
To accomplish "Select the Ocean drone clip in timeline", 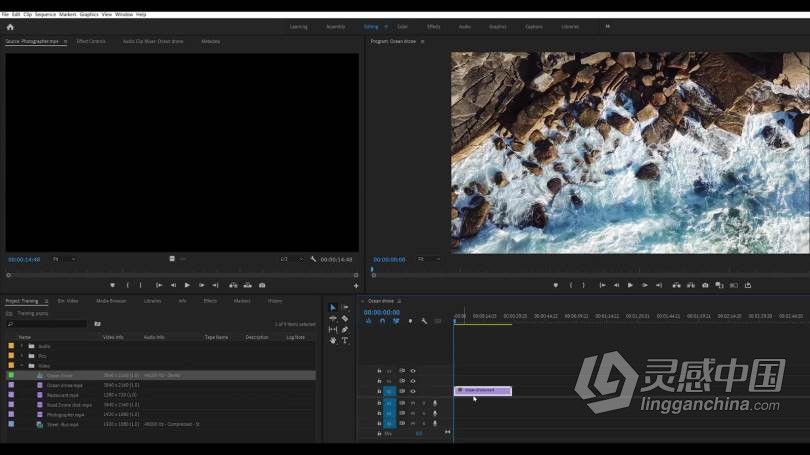I will point(482,390).
